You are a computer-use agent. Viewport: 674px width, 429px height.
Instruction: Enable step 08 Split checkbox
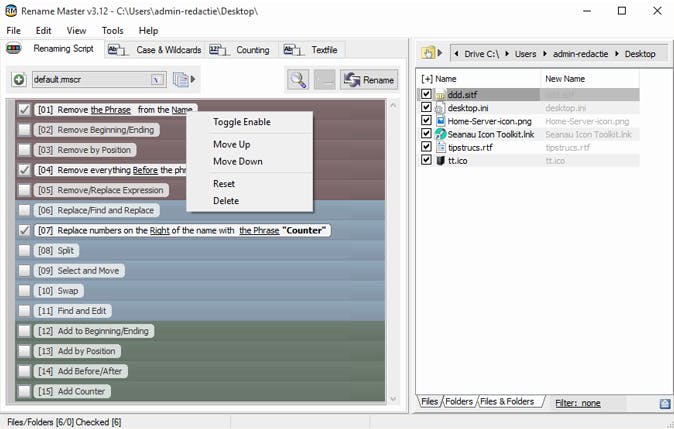[25, 251]
